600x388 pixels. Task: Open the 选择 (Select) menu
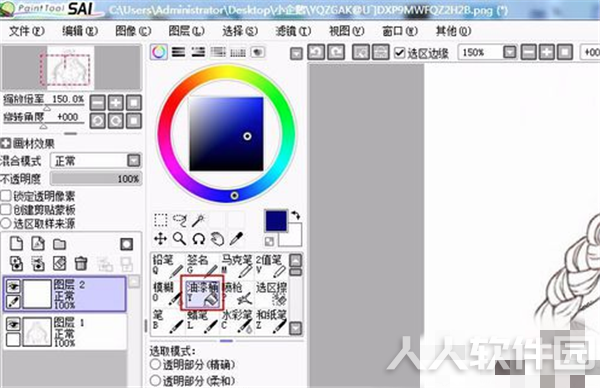(x=240, y=31)
